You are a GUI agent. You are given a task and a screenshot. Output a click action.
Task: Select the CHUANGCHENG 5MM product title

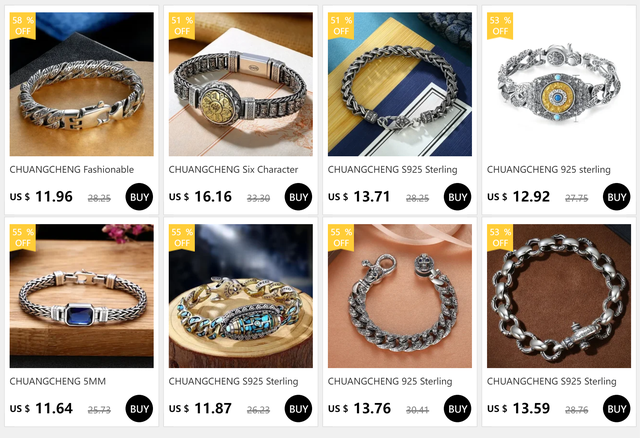pyautogui.click(x=58, y=381)
